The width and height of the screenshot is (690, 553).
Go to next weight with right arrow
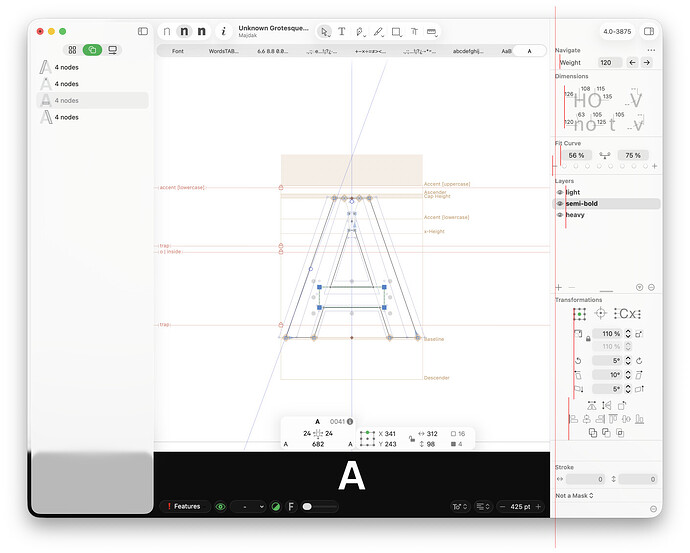646,62
